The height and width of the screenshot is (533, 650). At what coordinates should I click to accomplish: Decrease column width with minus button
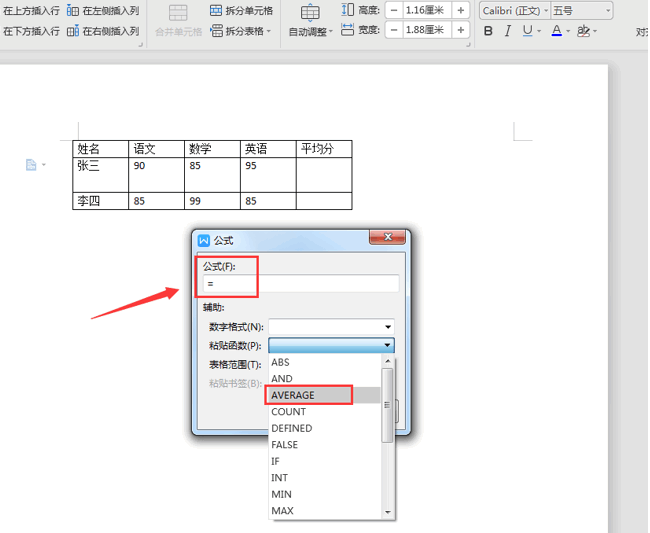click(x=394, y=30)
